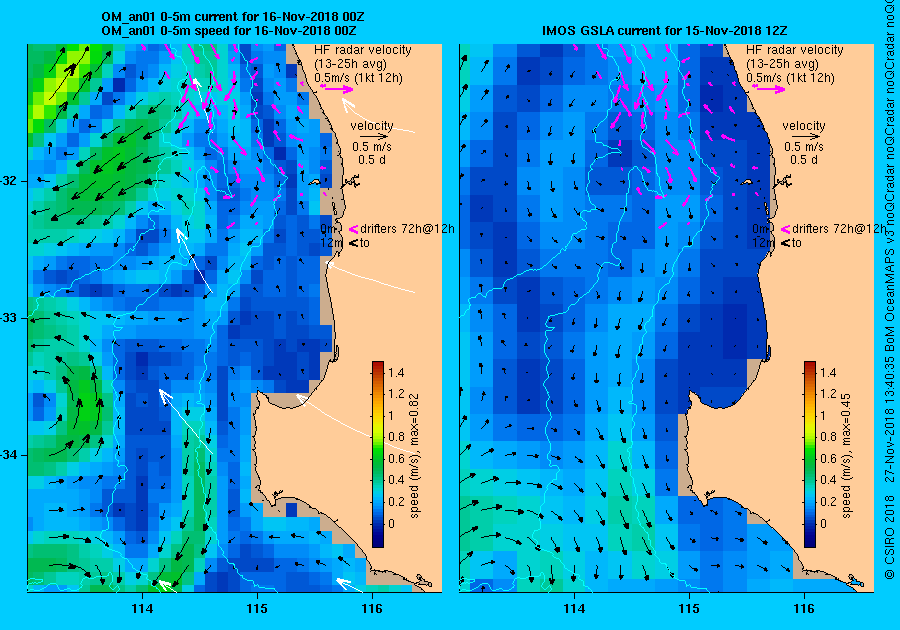Click the black velocity scale arrow in left map

tap(375, 137)
